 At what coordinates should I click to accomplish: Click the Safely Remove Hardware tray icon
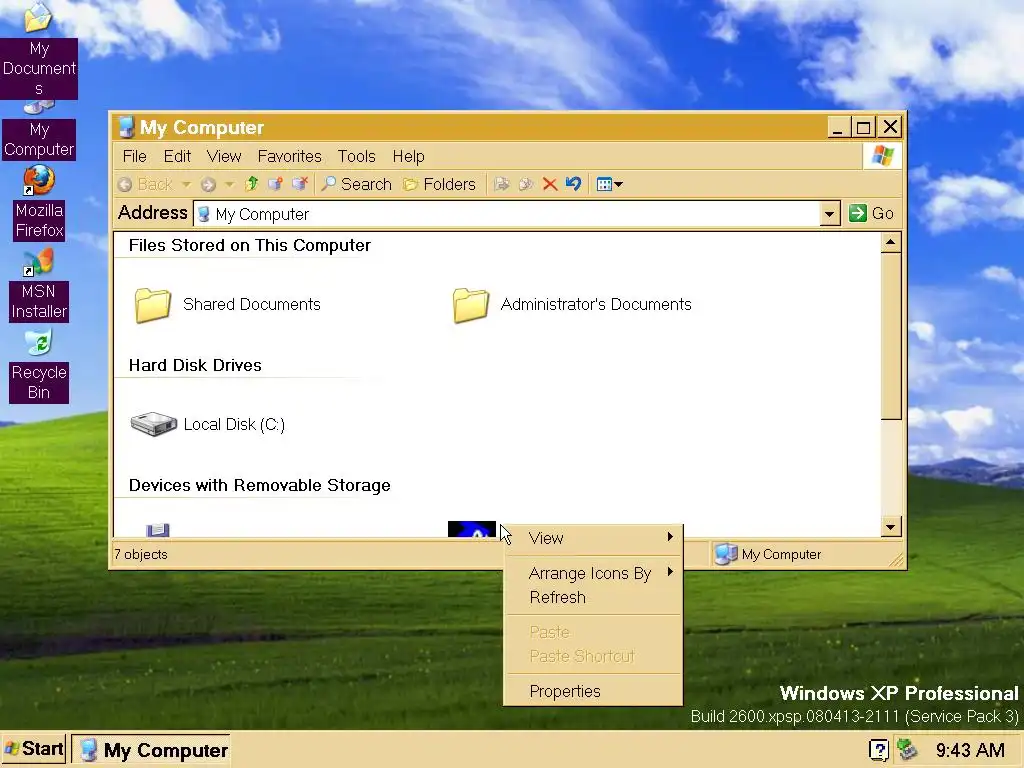[x=907, y=749]
